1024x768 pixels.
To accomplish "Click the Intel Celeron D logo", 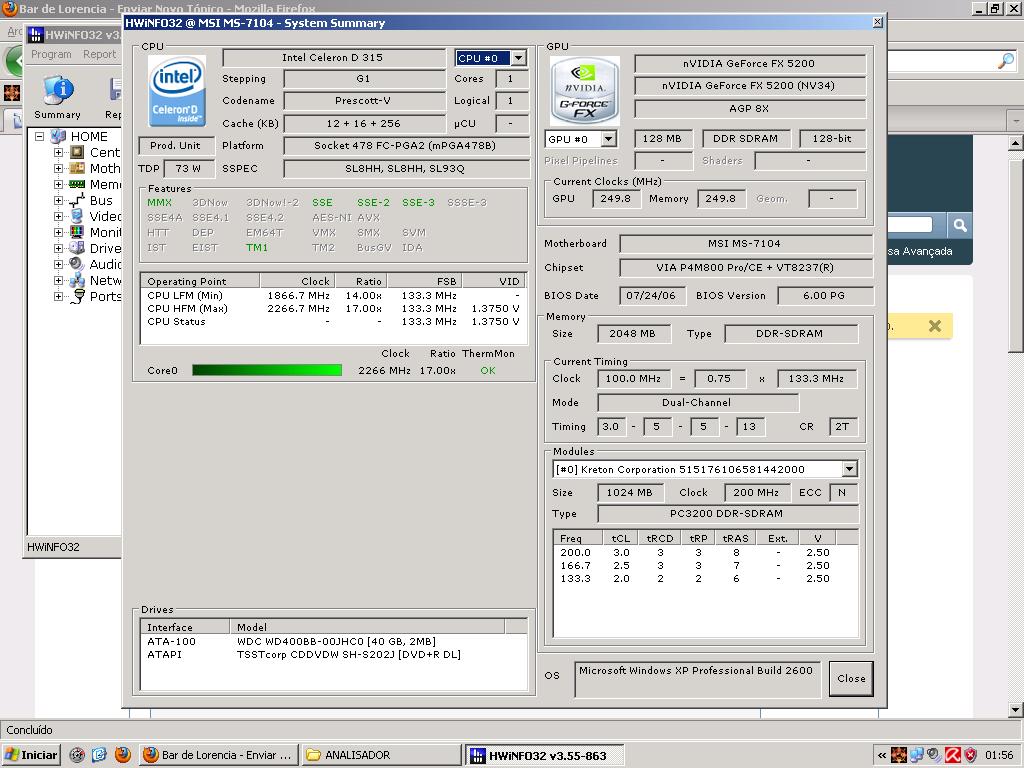I will point(177,91).
